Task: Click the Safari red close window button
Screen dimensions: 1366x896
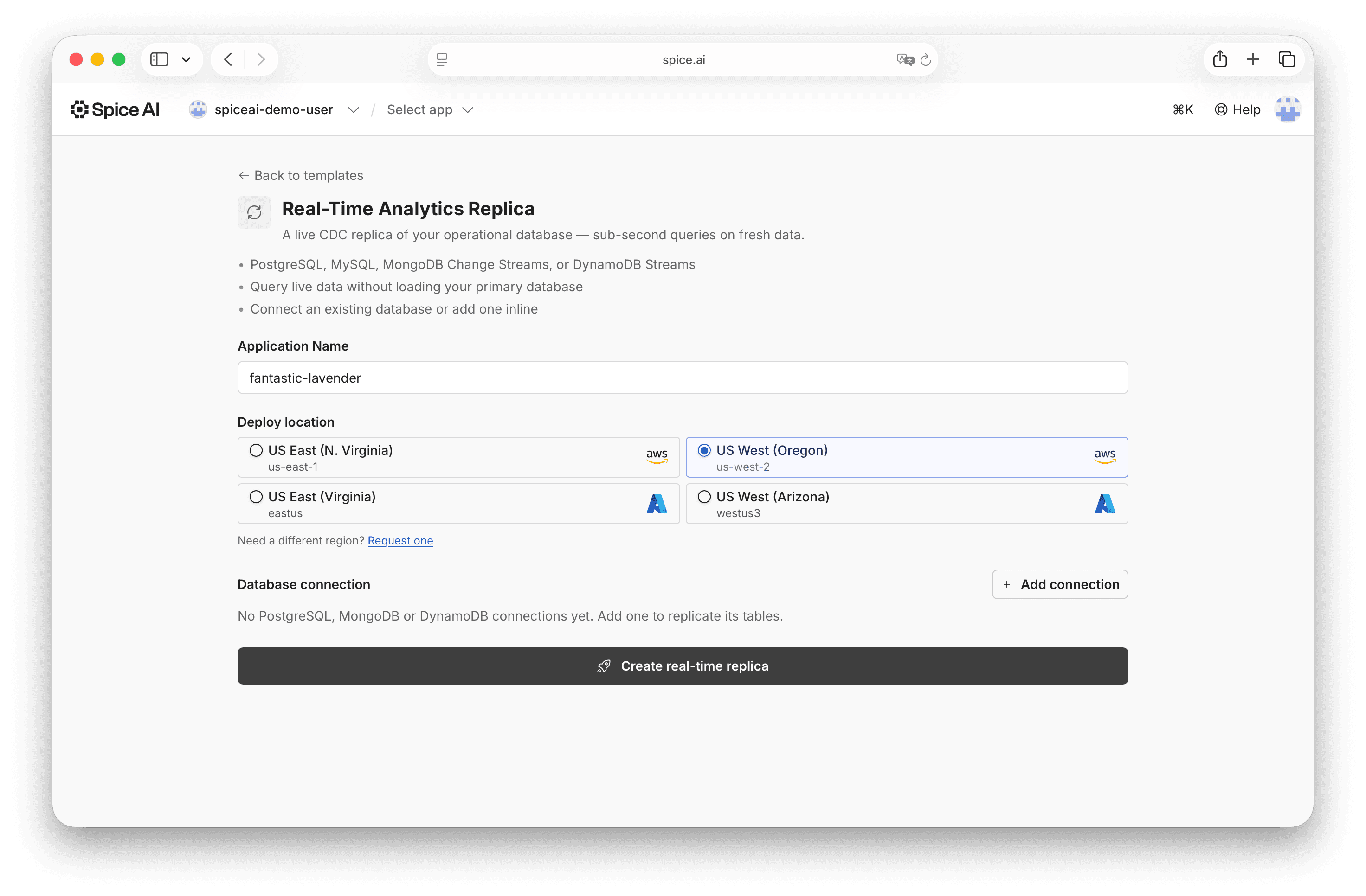Action: click(77, 60)
